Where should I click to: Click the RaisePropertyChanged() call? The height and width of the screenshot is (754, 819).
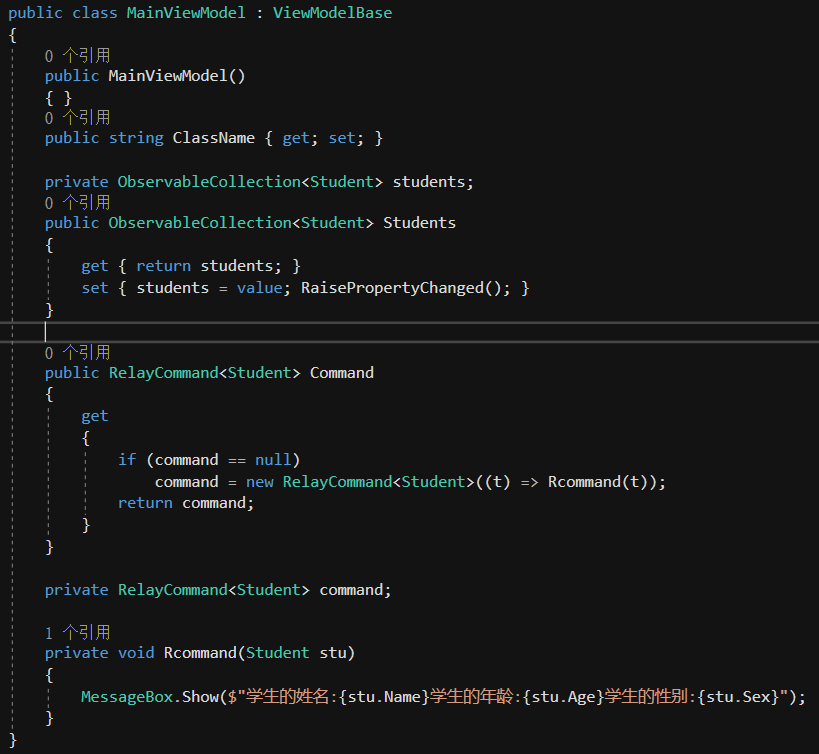[x=401, y=288]
